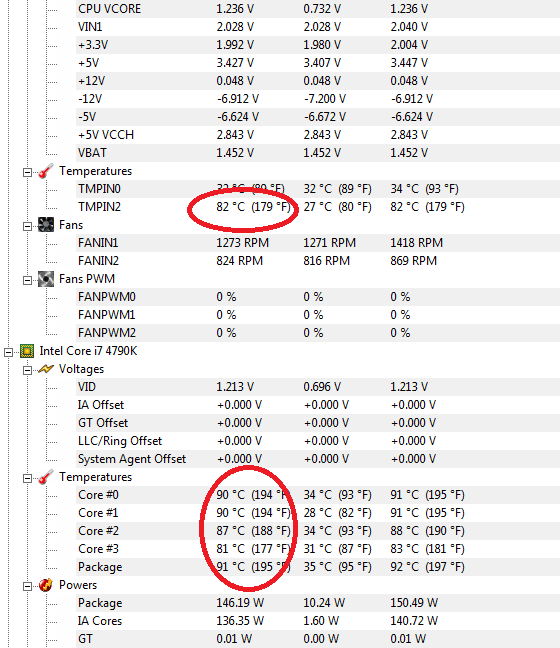Select the TMPIN2 temperature row
Image resolution: width=560 pixels, height=648 pixels.
pos(318,207)
